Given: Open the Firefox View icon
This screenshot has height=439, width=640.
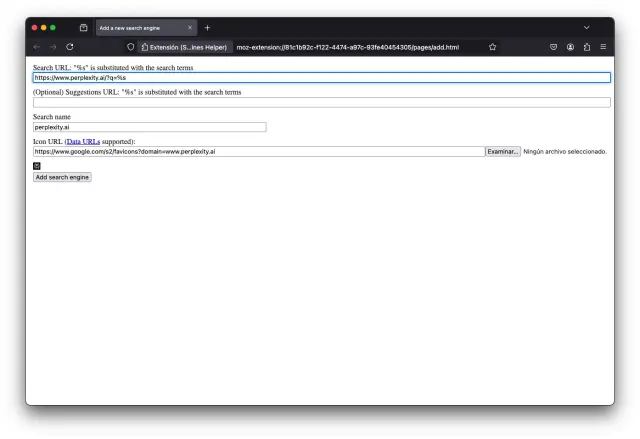Looking at the screenshot, I should 83,28.
